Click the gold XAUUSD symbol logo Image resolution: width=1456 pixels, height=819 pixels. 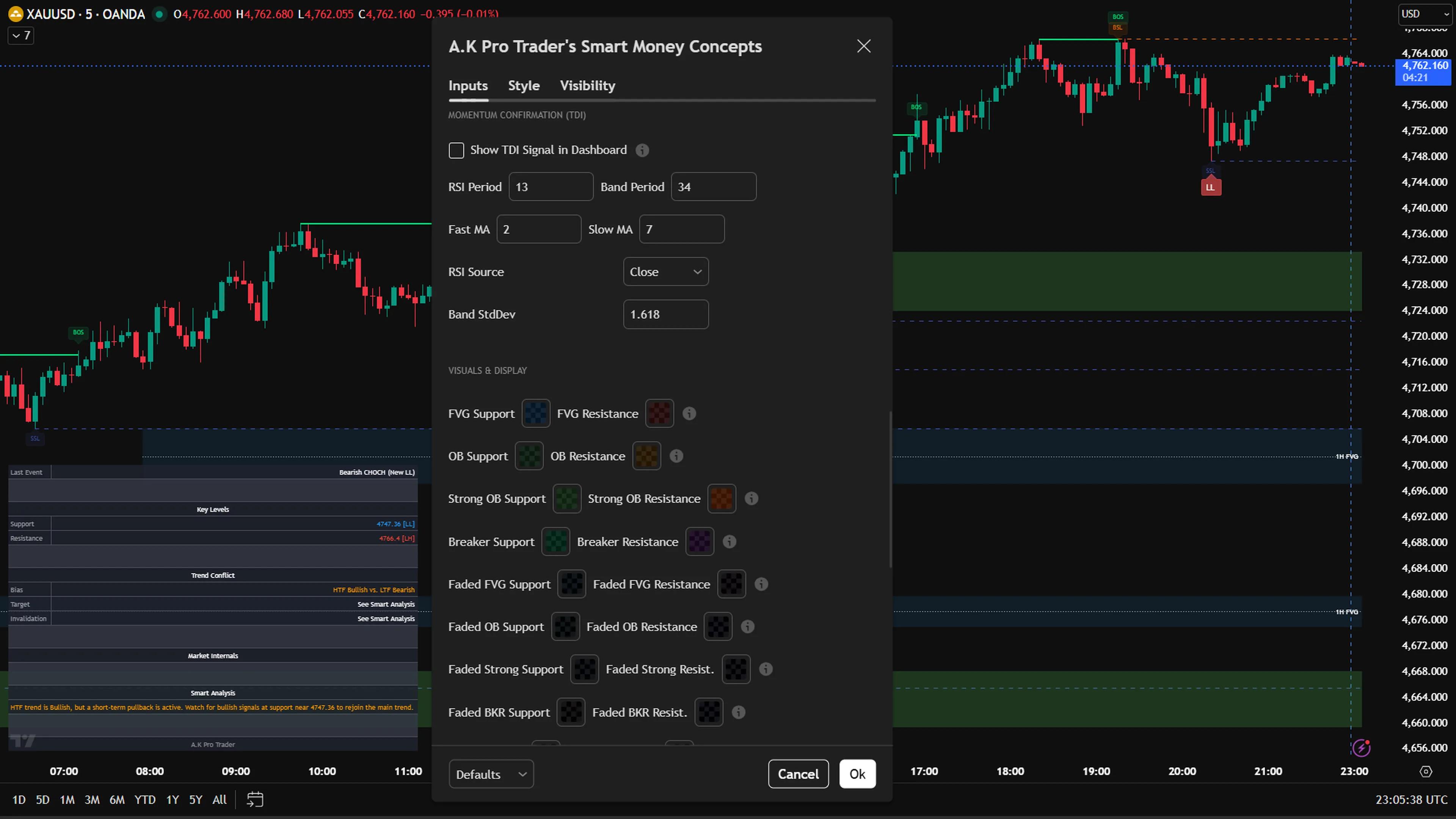[15, 14]
